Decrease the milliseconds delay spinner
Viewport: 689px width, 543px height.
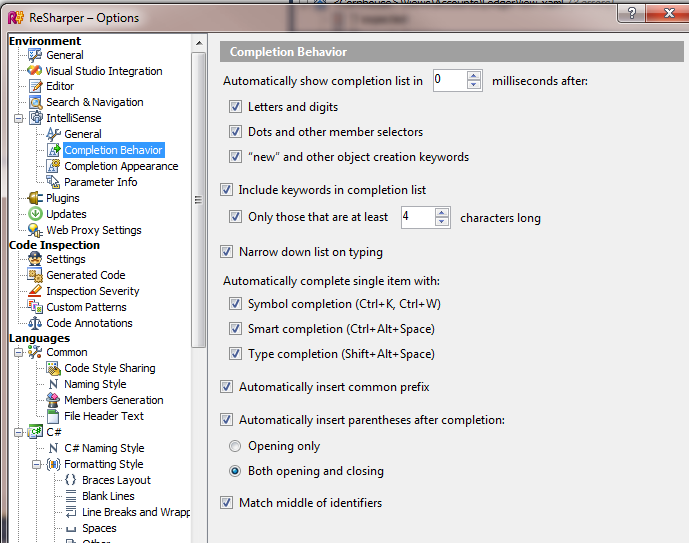coord(474,85)
